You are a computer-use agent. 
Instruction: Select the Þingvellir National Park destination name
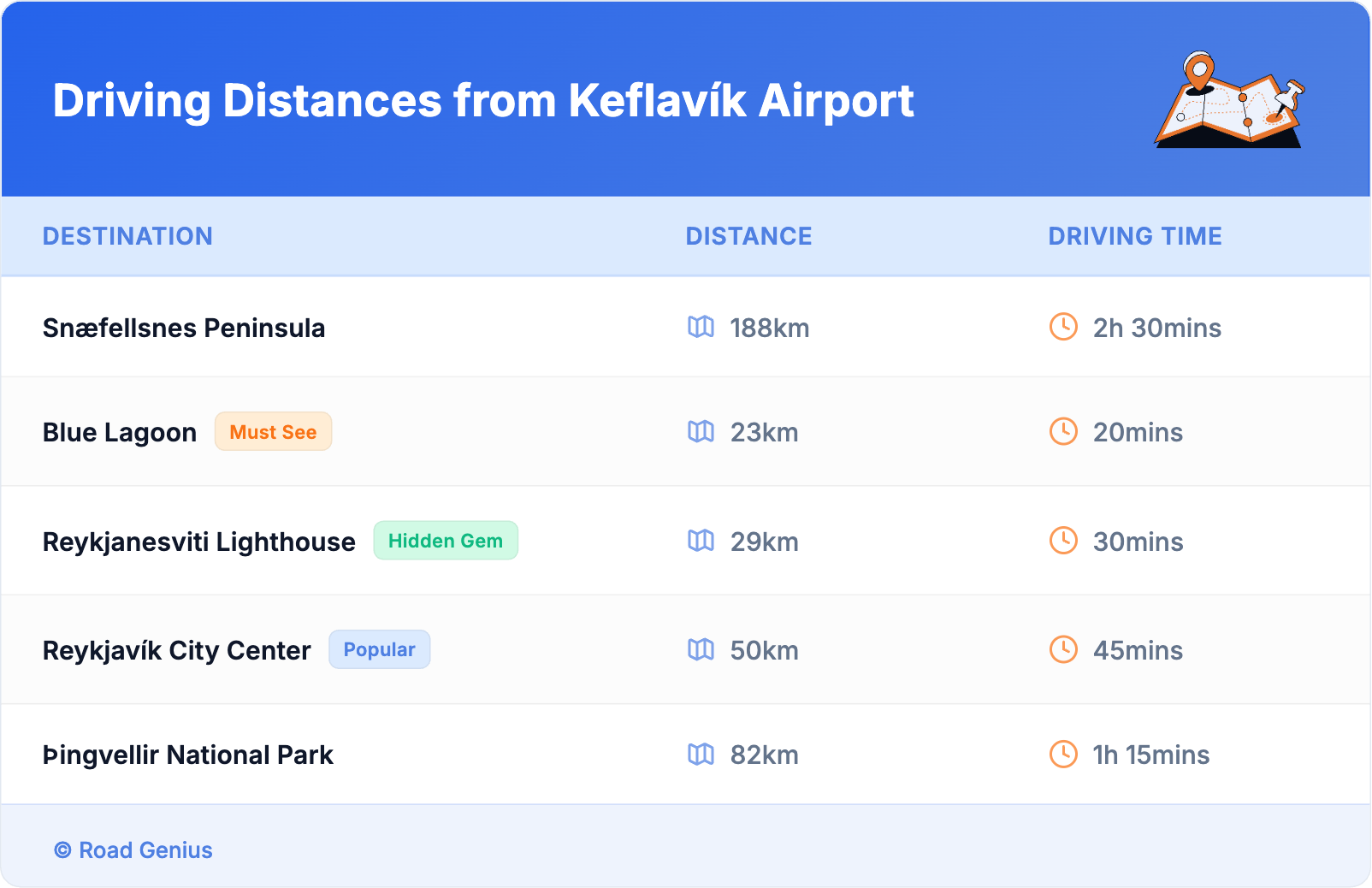click(188, 755)
